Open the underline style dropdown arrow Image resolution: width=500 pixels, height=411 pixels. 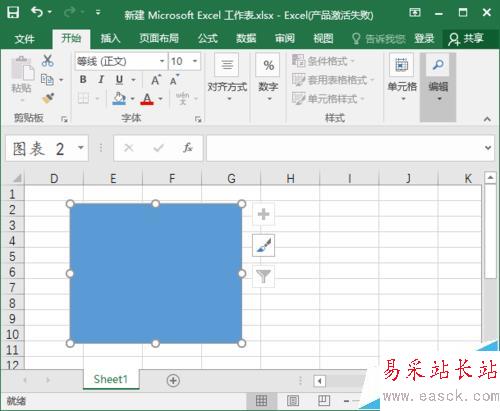click(x=133, y=80)
